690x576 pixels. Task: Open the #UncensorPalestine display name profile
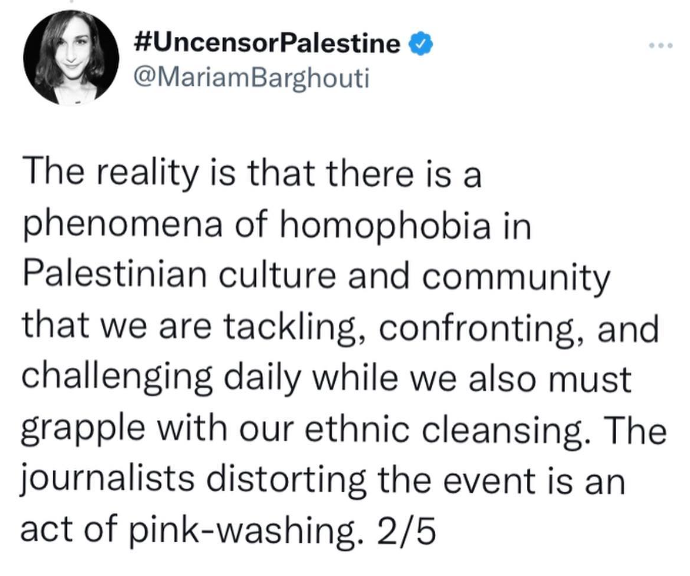(x=267, y=44)
